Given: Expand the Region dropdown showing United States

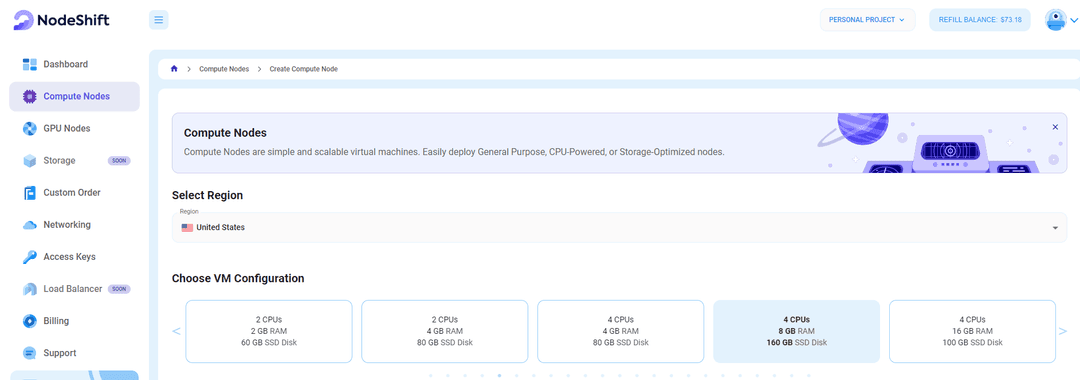Looking at the screenshot, I should pos(619,227).
